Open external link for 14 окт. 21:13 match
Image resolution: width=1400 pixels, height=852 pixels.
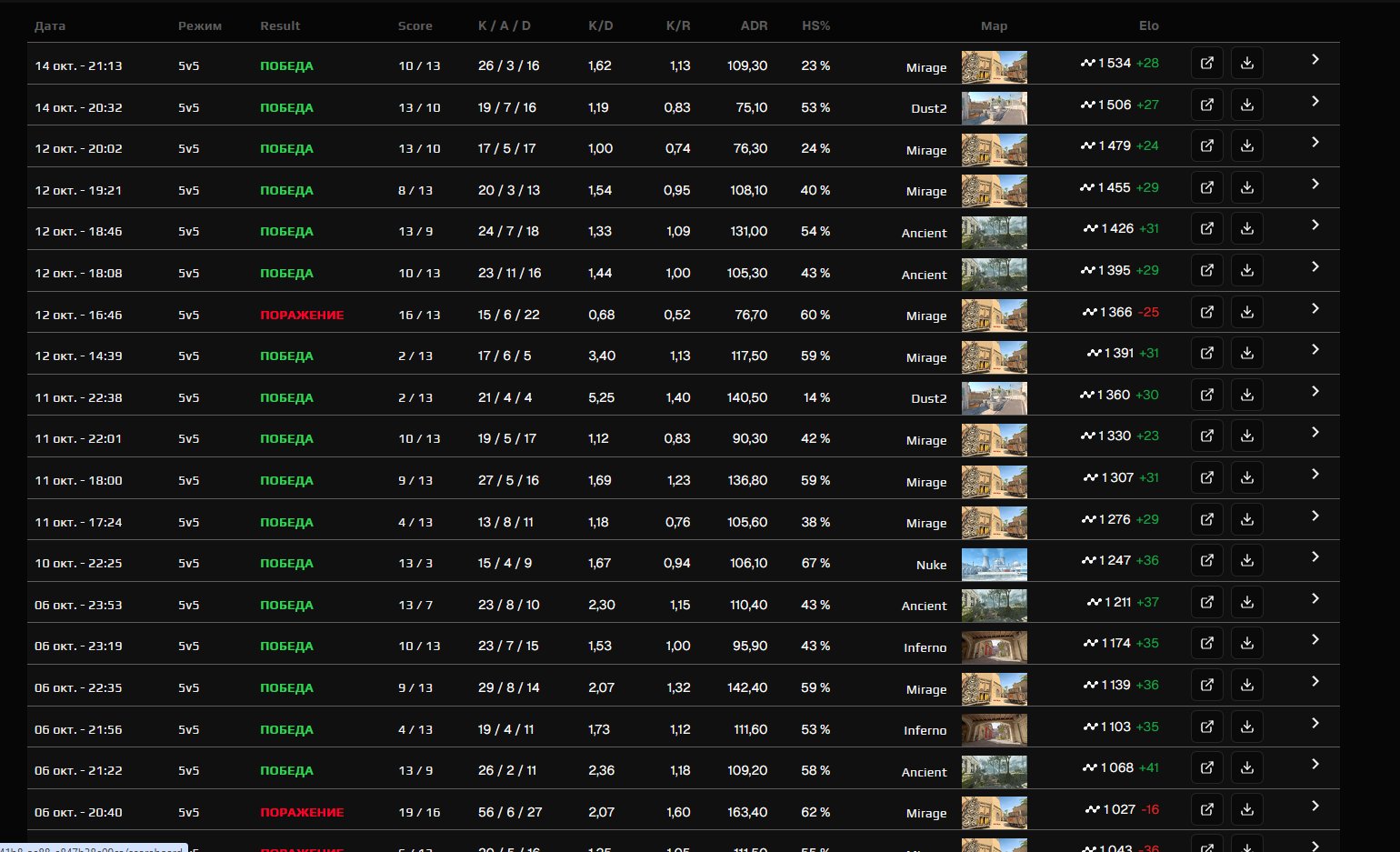coord(1206,64)
